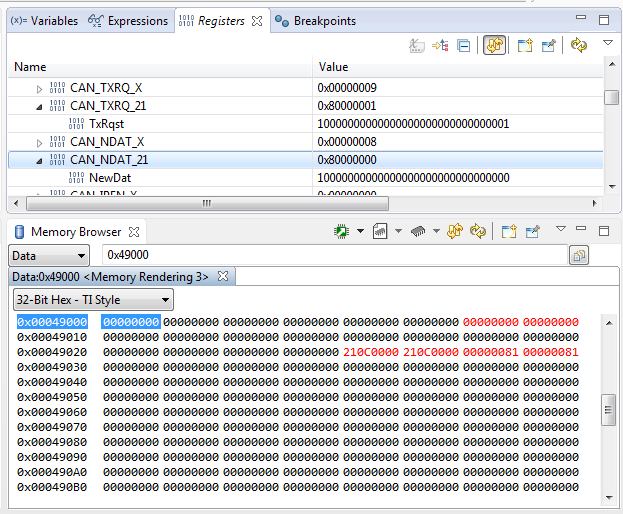Screen dimensions: 623x514
Task: Switch to the Variables tab
Action: (x=44, y=21)
